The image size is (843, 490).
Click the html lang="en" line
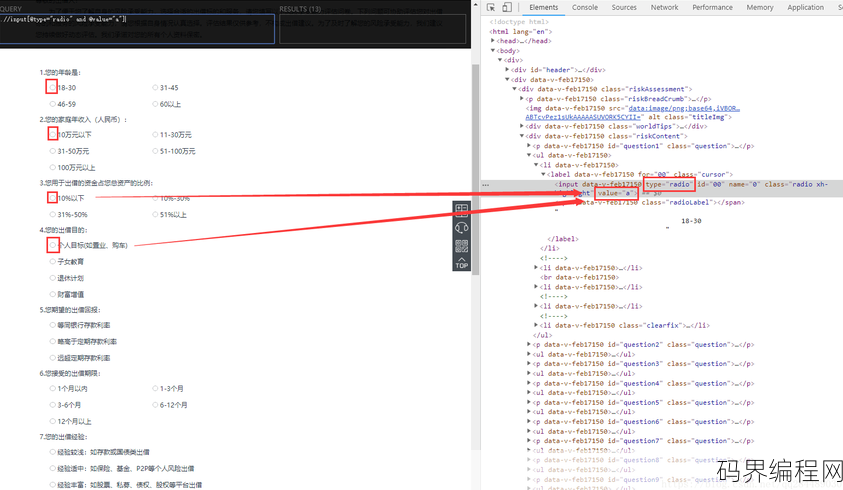pos(520,32)
